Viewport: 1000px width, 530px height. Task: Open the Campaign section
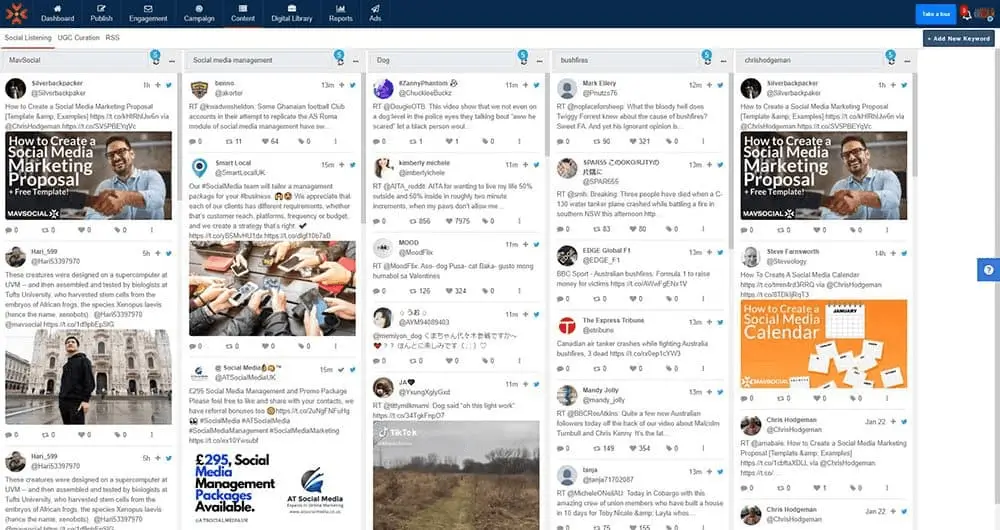click(199, 13)
